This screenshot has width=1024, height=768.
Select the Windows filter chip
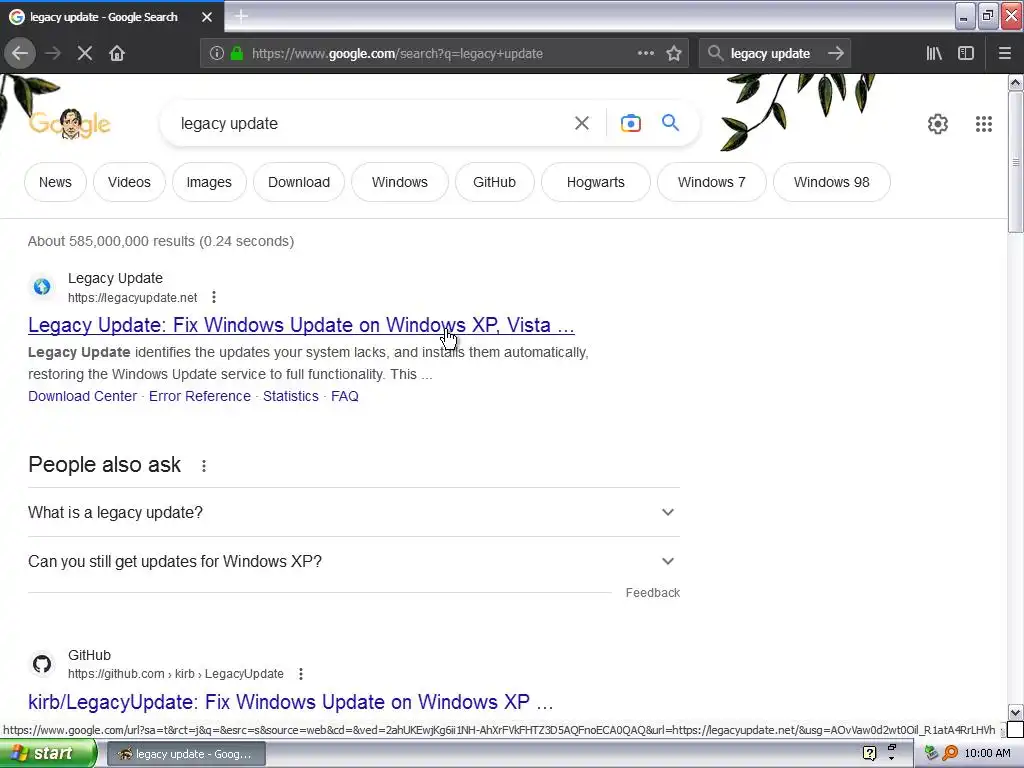[400, 182]
